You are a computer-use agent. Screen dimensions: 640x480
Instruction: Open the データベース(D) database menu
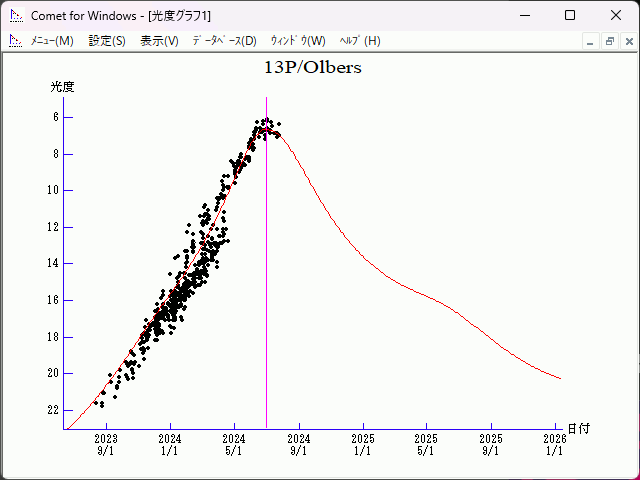[x=224, y=41]
